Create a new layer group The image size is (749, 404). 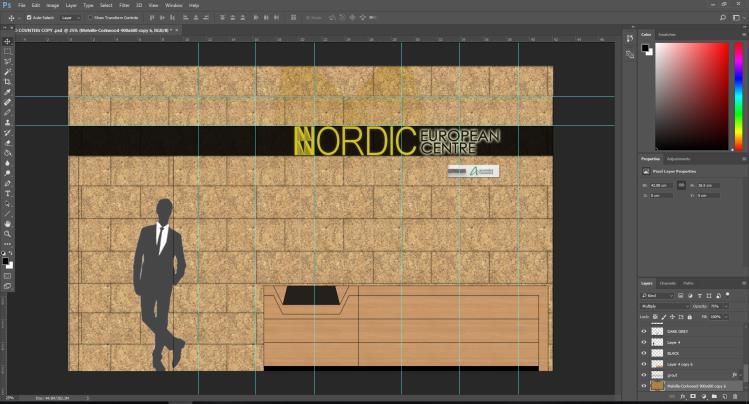714,396
